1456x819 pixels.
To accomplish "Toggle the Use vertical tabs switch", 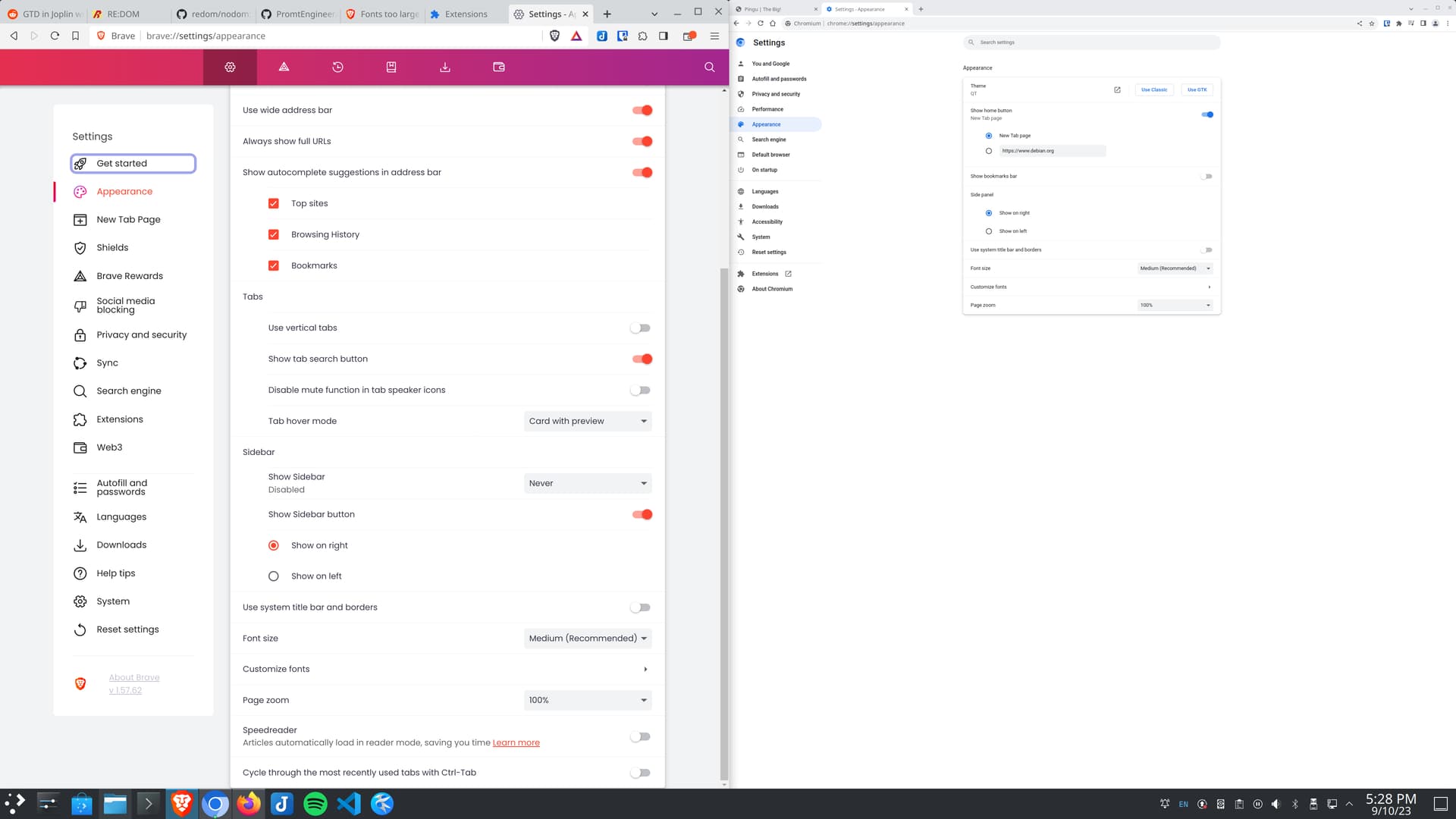I will click(x=640, y=328).
